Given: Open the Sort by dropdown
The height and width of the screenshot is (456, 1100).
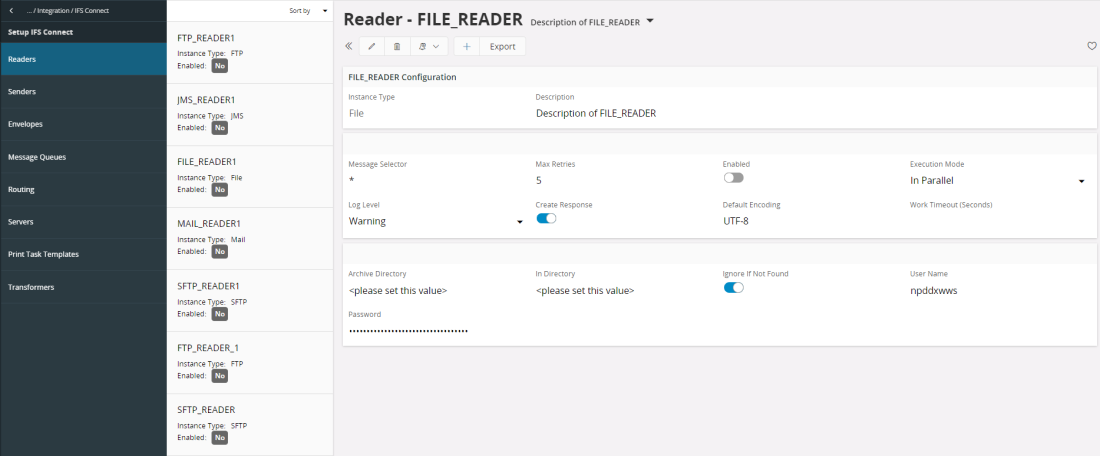Looking at the screenshot, I should tap(307, 11).
